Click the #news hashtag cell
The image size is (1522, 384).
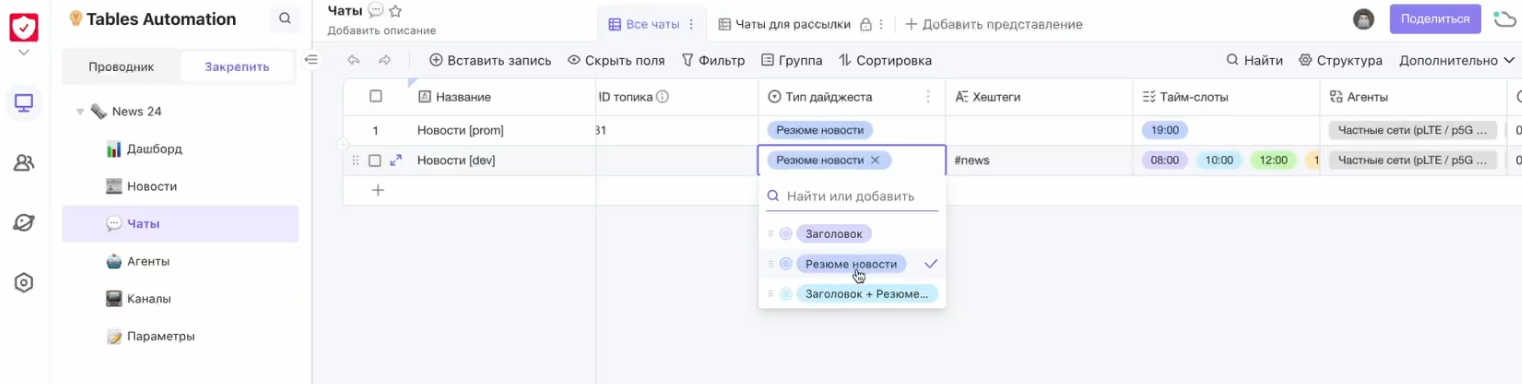point(1039,160)
